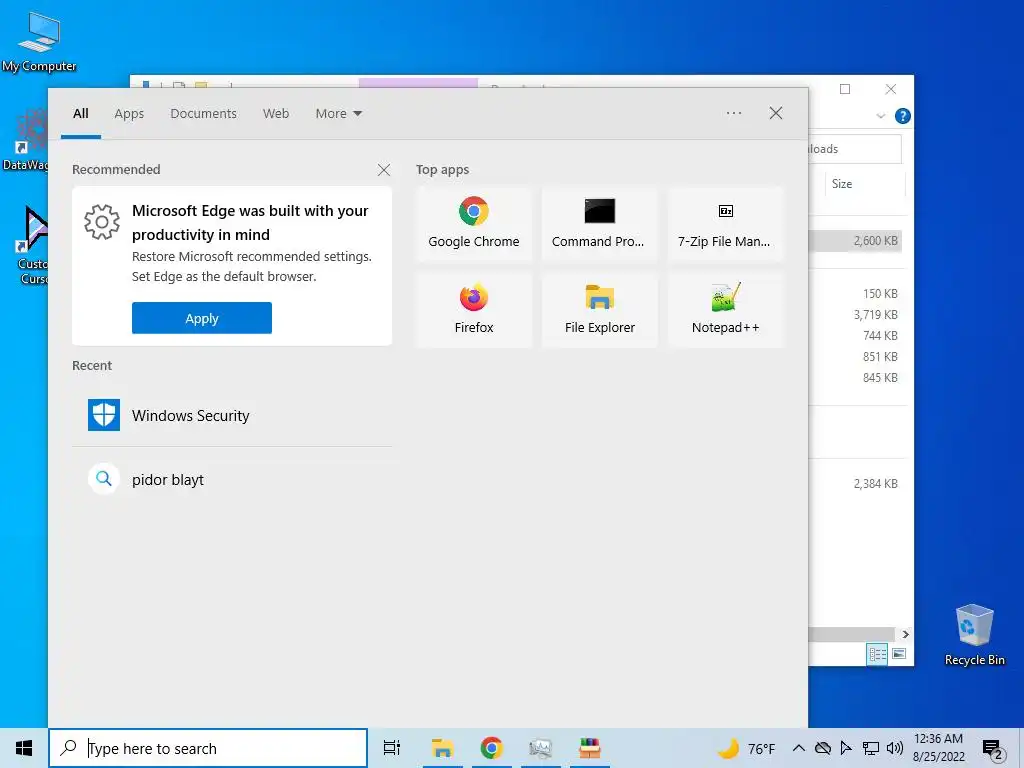Image resolution: width=1024 pixels, height=768 pixels.
Task: Select the 3,719 KB file row
Action: (856, 315)
